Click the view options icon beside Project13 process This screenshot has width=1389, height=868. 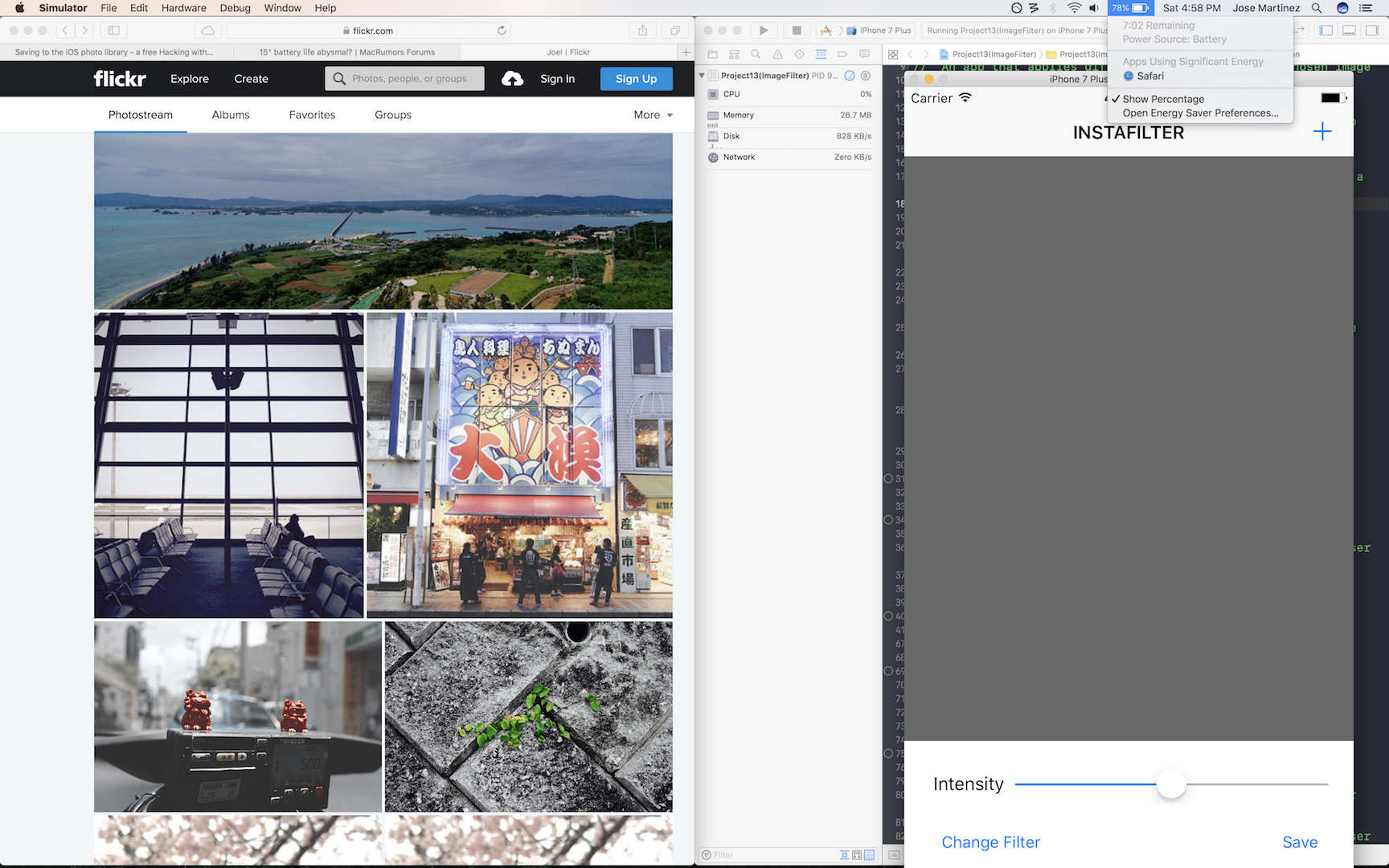pyautogui.click(x=866, y=76)
